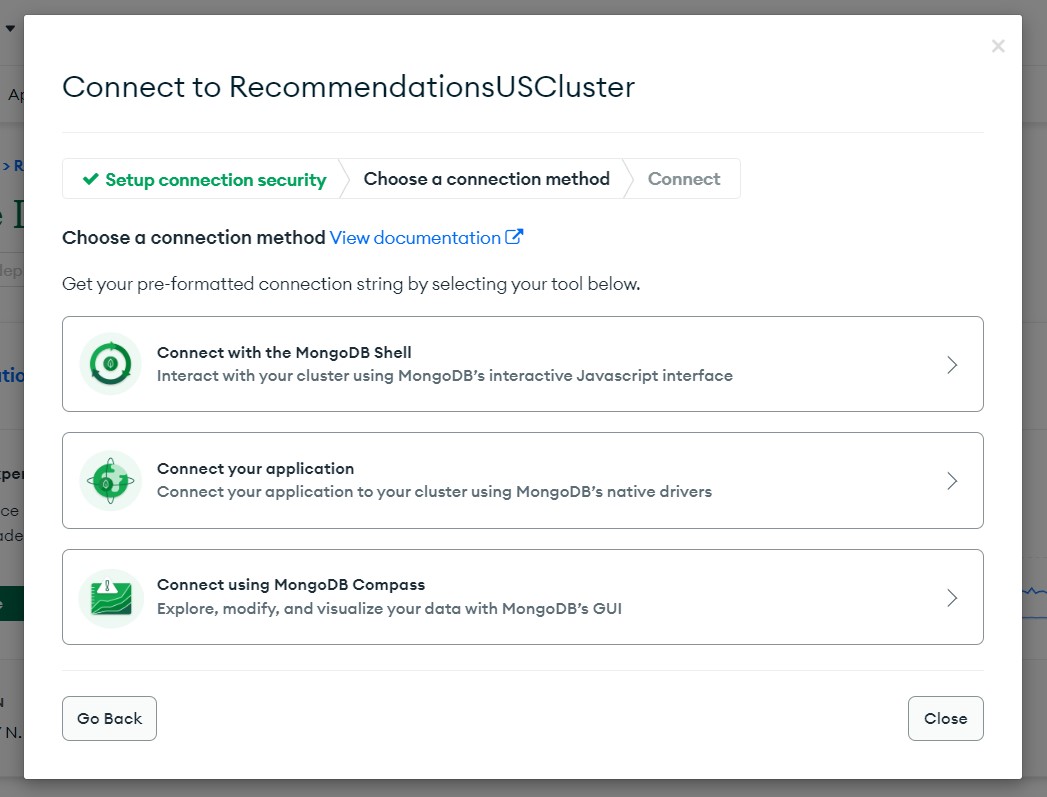Click the MongoDB Compass map icon
This screenshot has height=797, width=1047.
click(x=111, y=597)
